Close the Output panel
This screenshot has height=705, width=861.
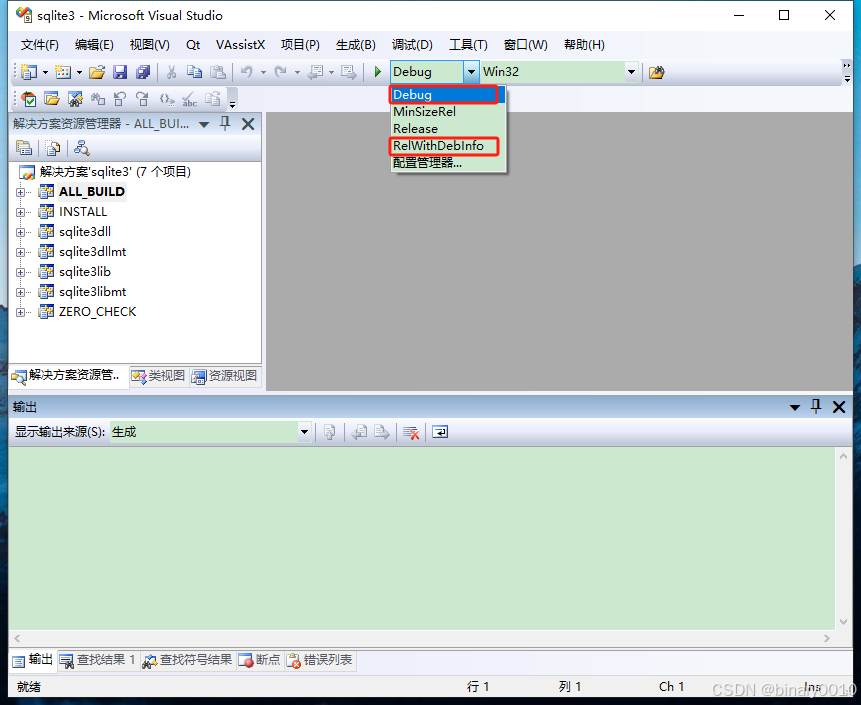839,407
